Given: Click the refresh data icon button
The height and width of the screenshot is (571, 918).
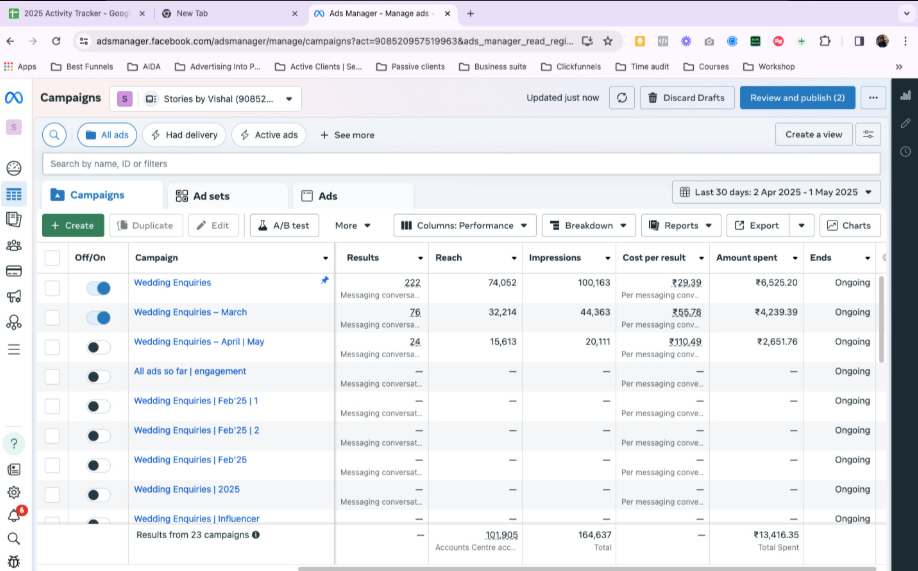Looking at the screenshot, I should pyautogui.click(x=622, y=98).
